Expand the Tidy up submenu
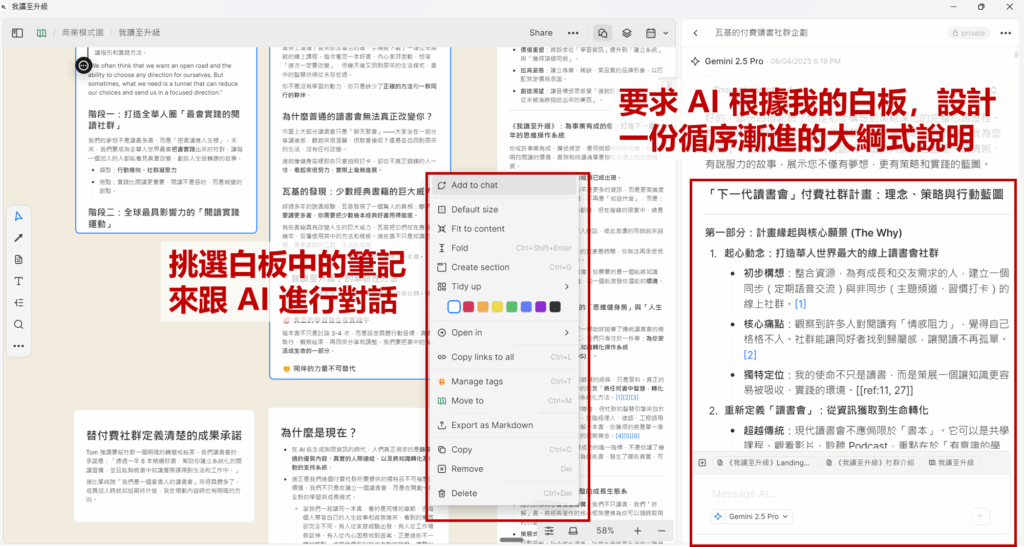Screen dimensions: 1024x547 point(504,287)
